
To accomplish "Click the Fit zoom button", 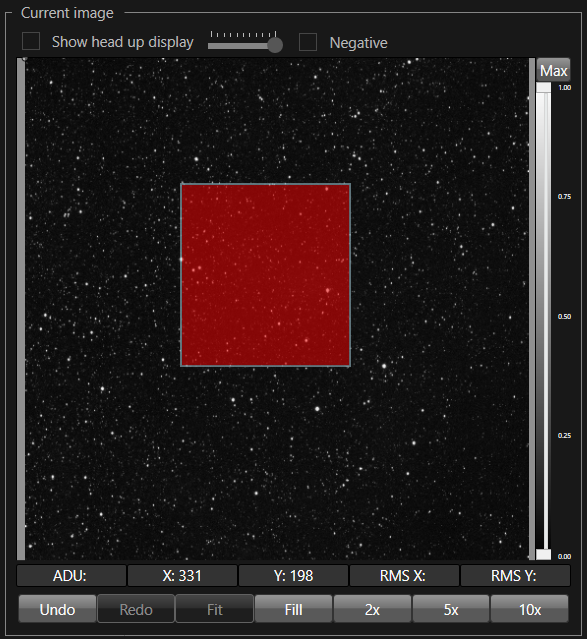I will pos(215,609).
